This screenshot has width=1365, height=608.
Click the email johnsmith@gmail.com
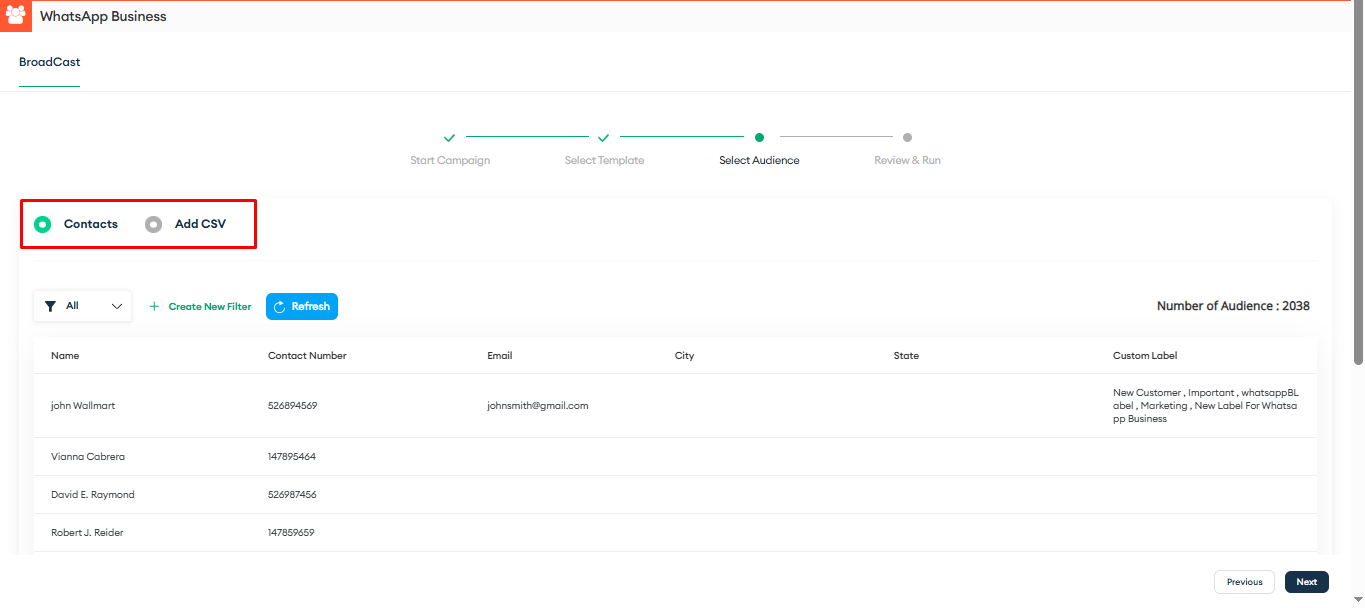(538, 406)
